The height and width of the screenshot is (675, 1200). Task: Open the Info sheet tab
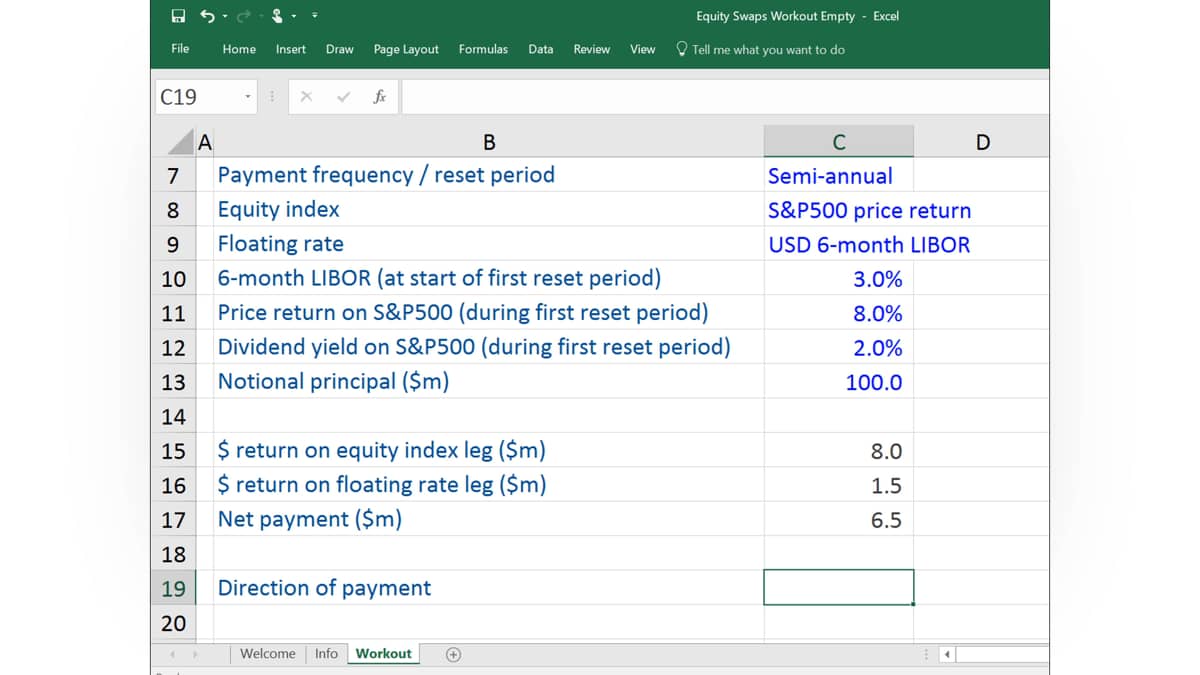(326, 654)
